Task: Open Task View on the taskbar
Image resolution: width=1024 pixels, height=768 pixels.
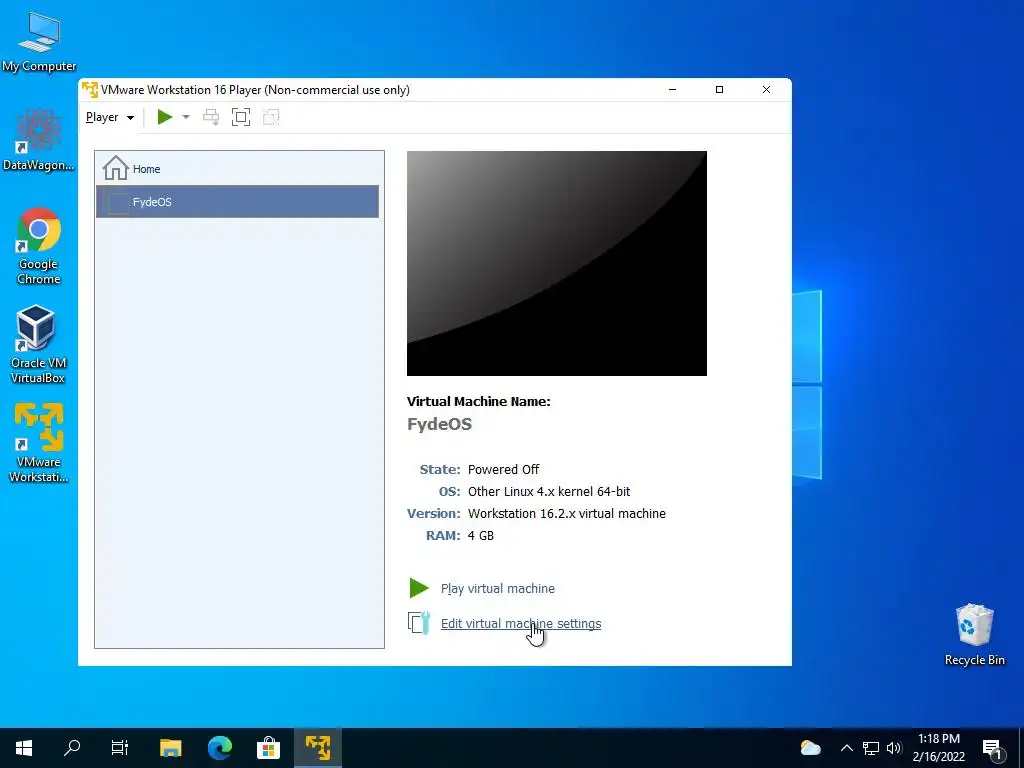Action: (120, 748)
